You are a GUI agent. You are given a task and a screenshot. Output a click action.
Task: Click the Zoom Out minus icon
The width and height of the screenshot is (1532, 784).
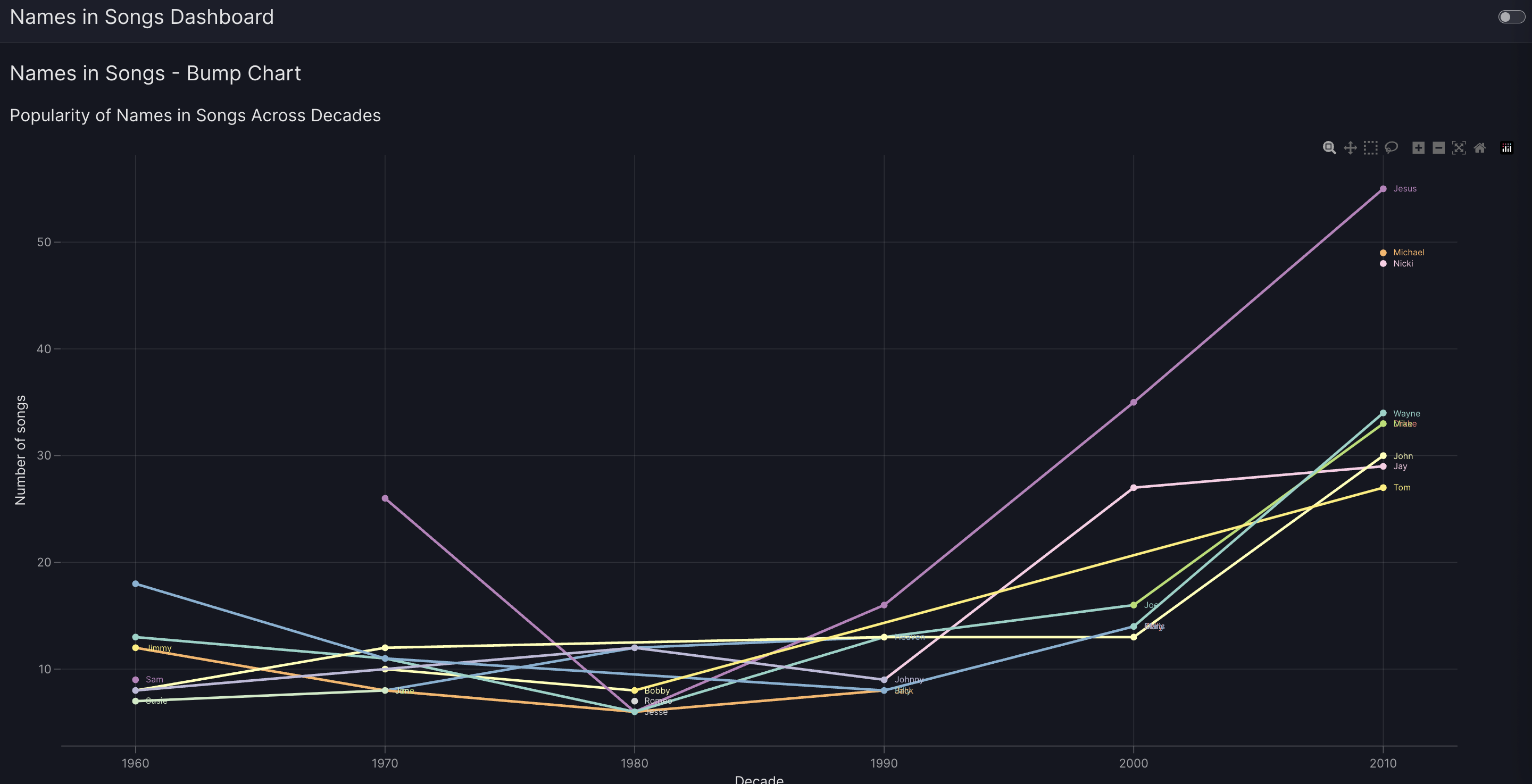tap(1438, 147)
